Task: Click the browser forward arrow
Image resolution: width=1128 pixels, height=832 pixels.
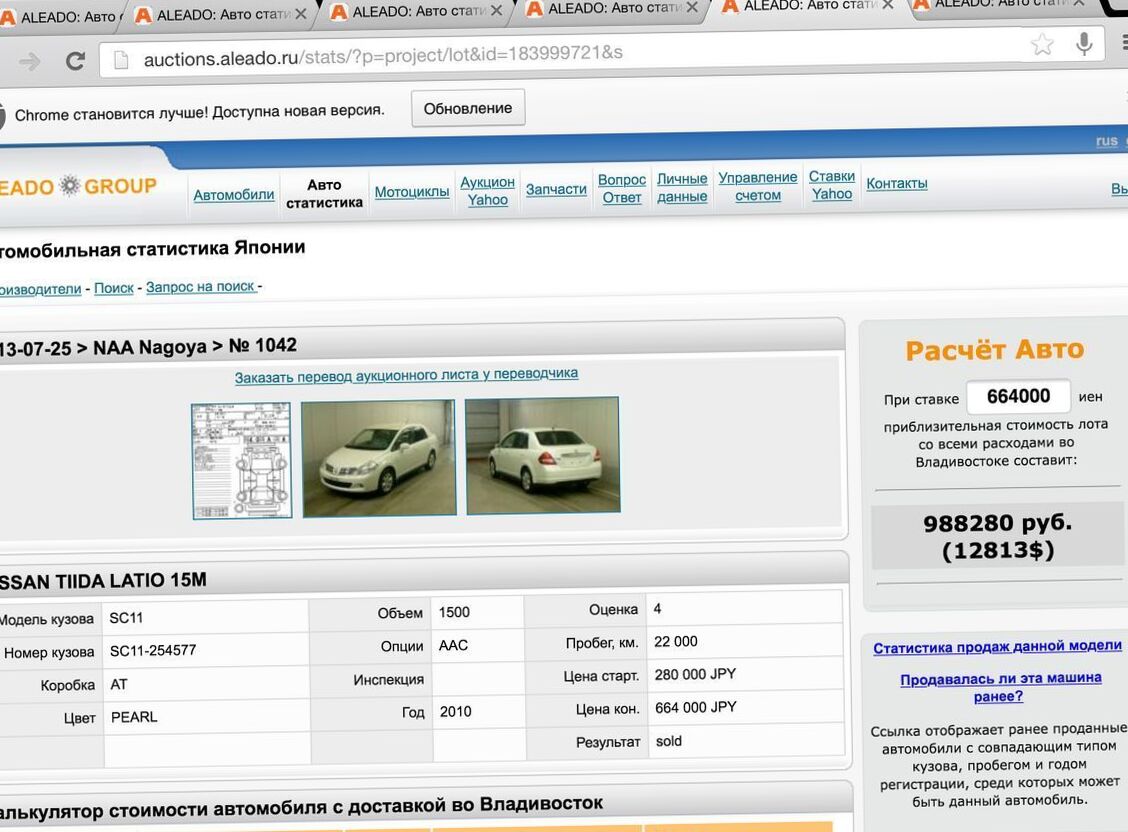Action: click(29, 62)
